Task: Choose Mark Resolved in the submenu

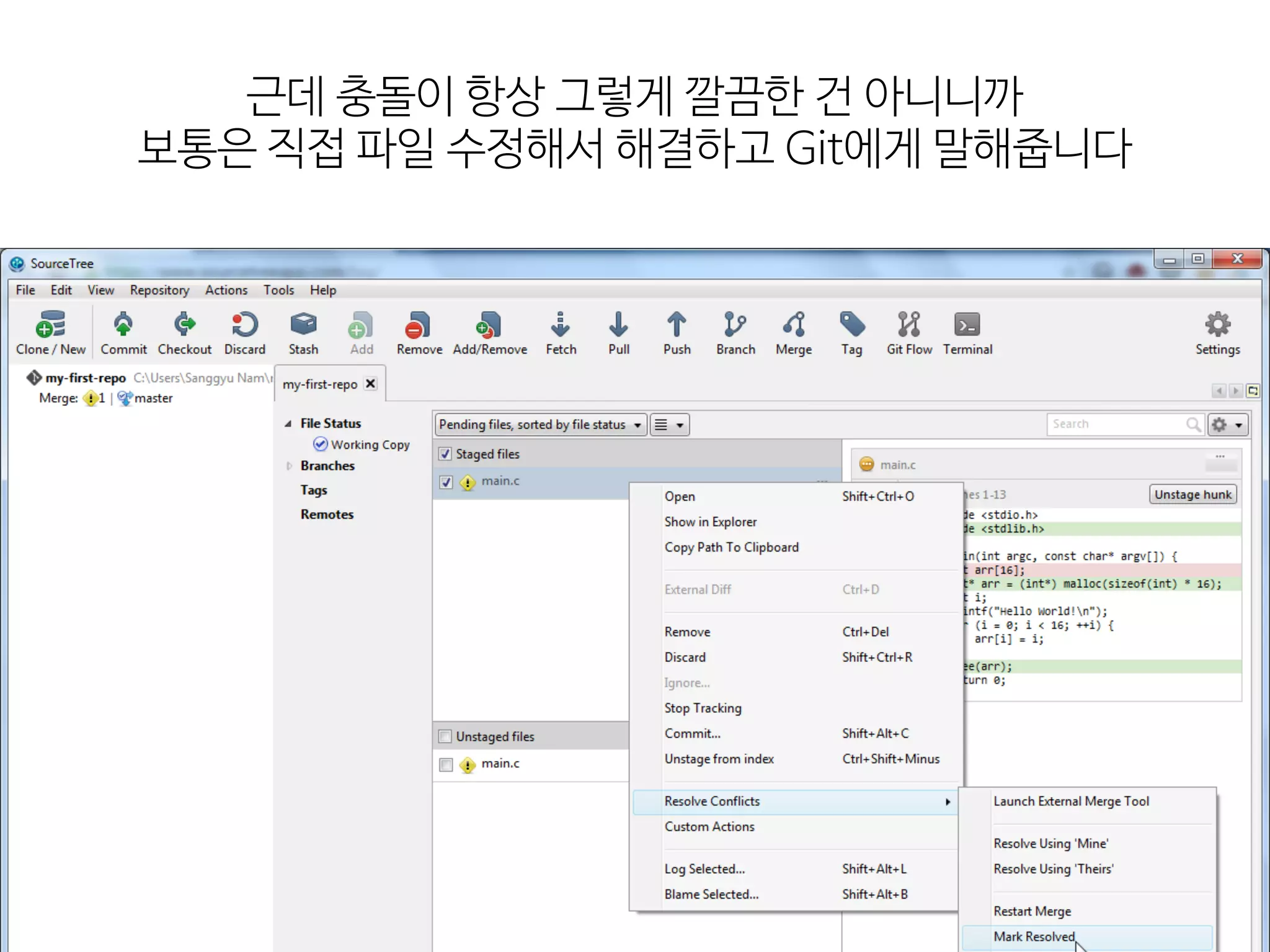Action: tap(1087, 937)
